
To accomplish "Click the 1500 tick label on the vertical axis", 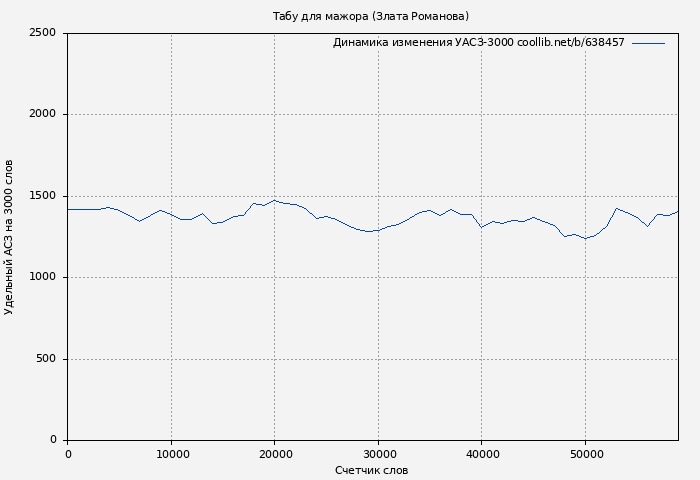I will pyautogui.click(x=42, y=196).
